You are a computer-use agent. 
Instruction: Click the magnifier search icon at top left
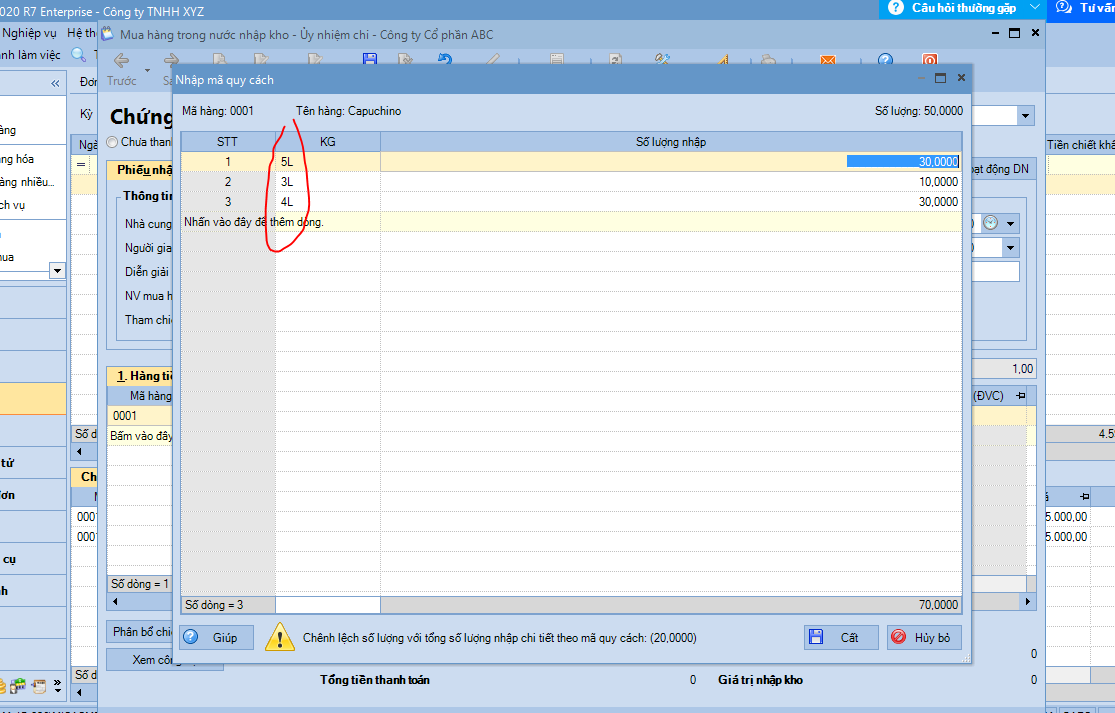pyautogui.click(x=78, y=54)
